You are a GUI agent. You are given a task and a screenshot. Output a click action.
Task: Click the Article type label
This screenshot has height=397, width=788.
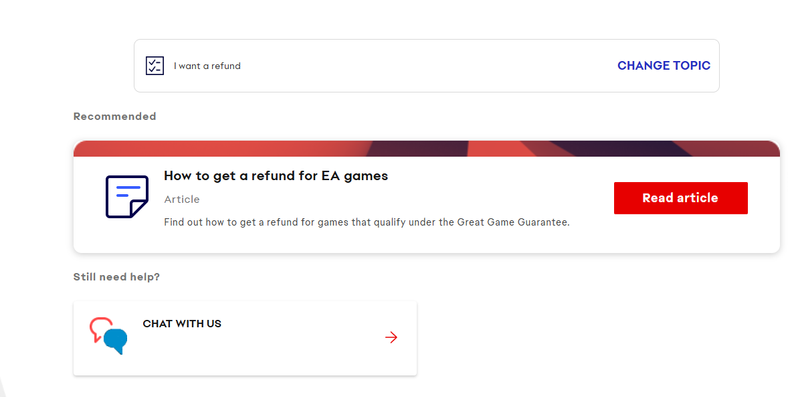point(181,200)
